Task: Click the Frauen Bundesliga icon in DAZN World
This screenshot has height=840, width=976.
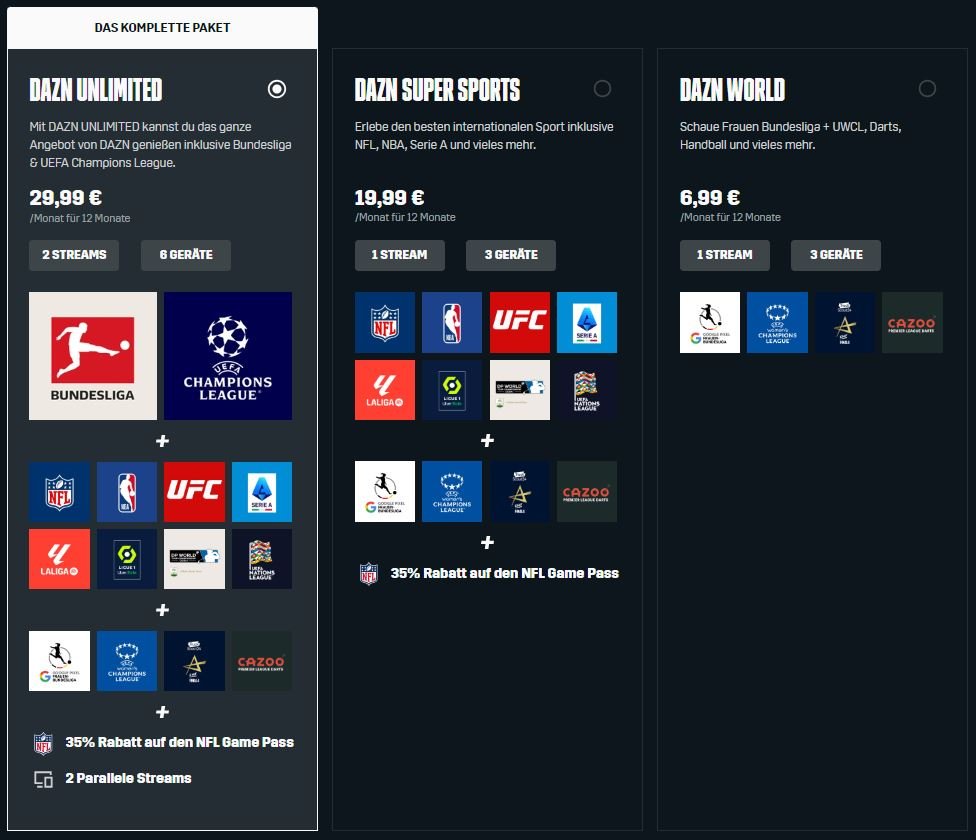Action: click(x=710, y=322)
